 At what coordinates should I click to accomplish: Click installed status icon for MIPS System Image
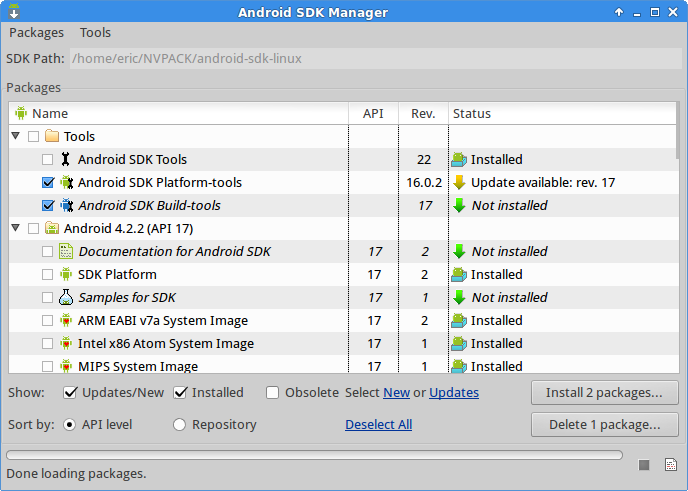click(459, 366)
